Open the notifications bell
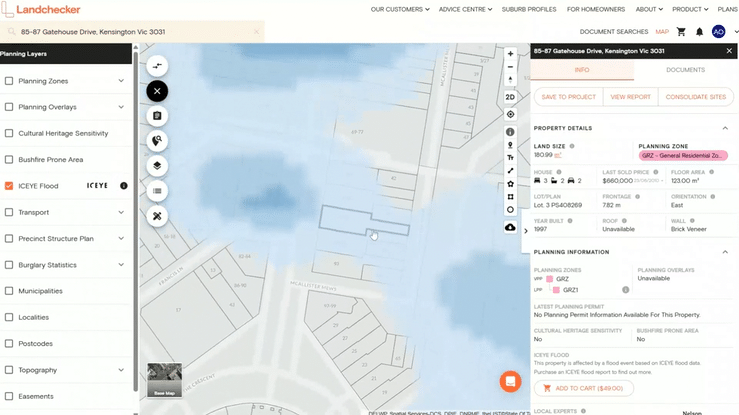 [699, 32]
